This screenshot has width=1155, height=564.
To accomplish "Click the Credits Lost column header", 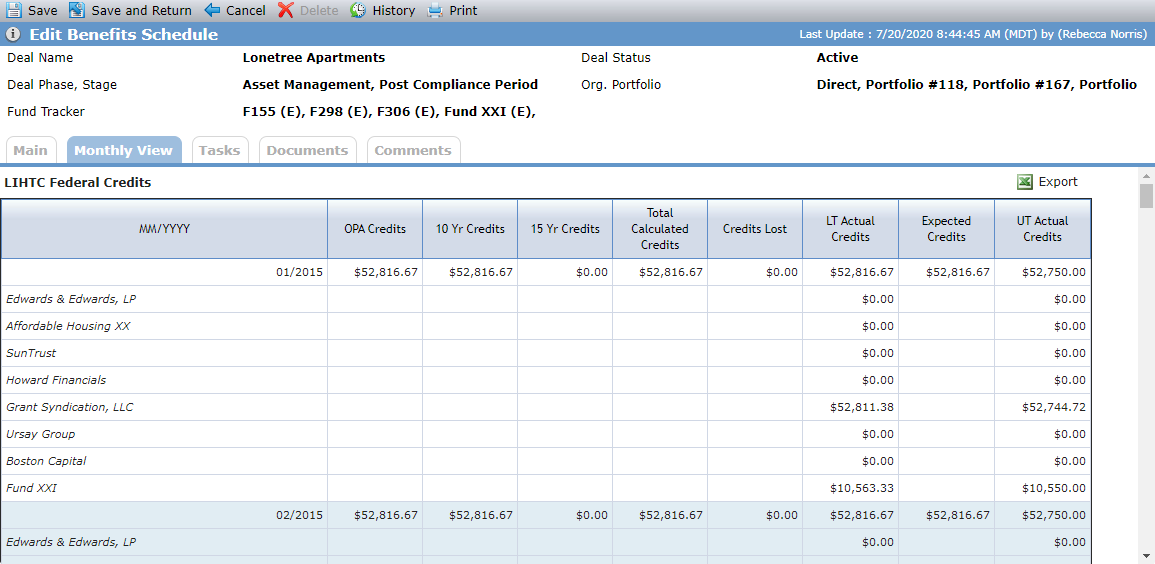I will pyautogui.click(x=755, y=229).
